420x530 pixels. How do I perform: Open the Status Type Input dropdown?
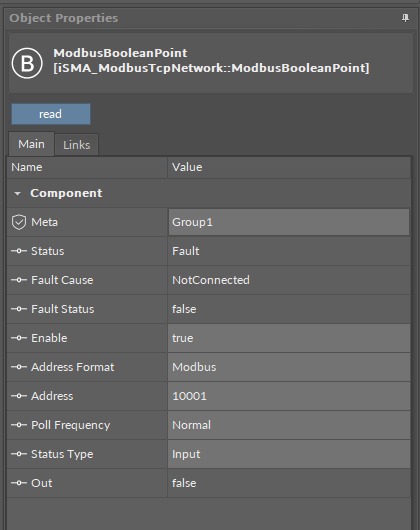(289, 454)
